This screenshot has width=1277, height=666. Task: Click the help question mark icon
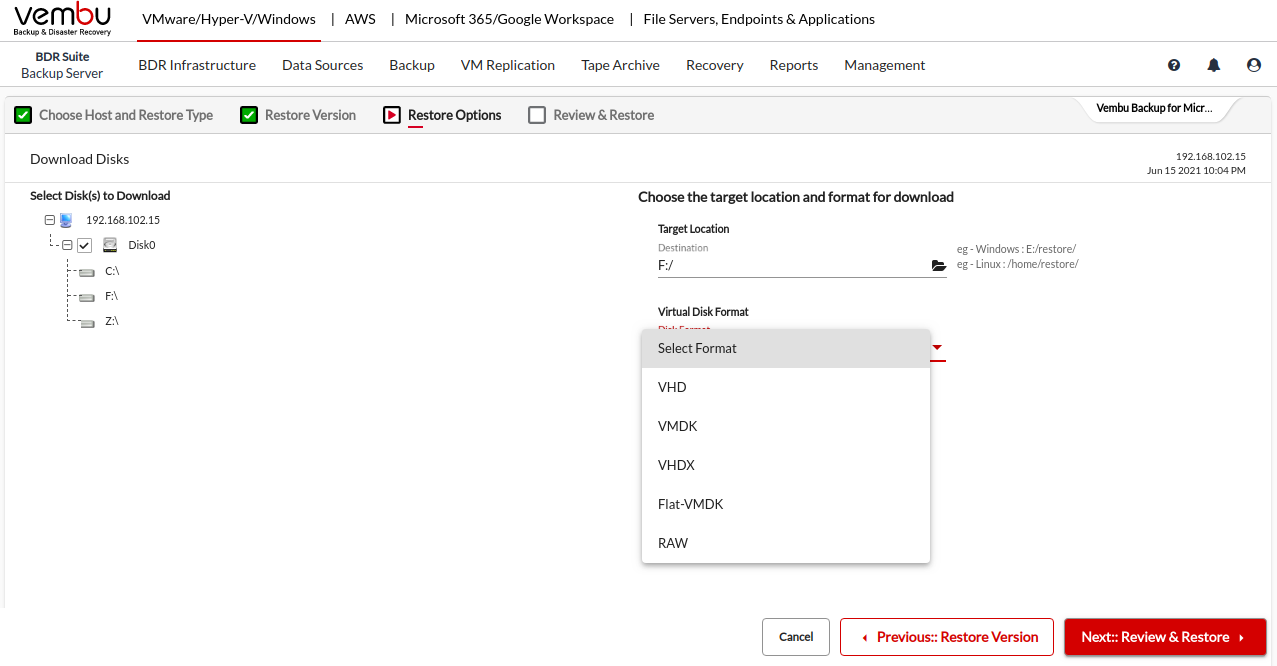(1174, 65)
